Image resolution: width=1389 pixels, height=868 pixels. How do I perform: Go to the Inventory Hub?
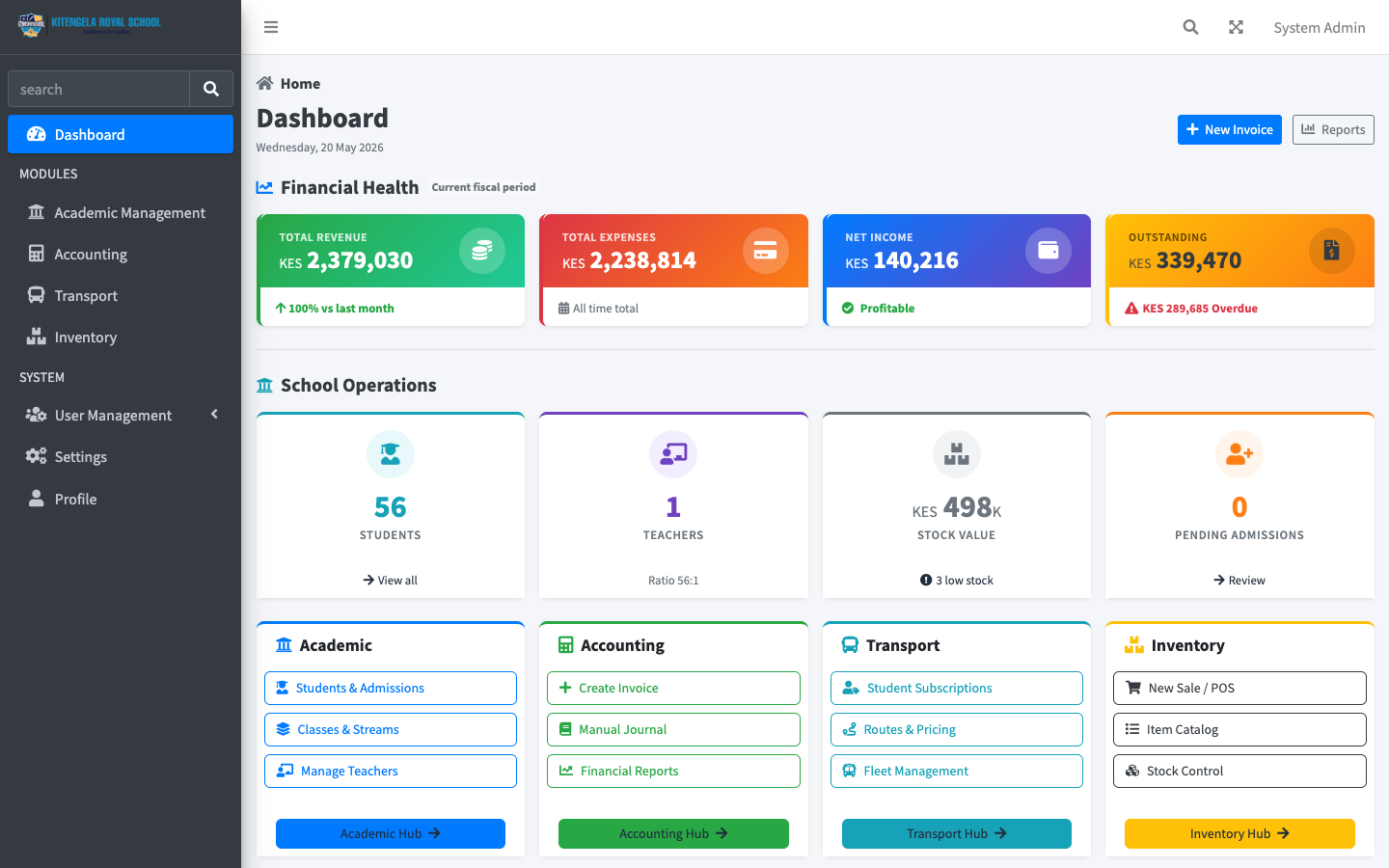(1239, 833)
